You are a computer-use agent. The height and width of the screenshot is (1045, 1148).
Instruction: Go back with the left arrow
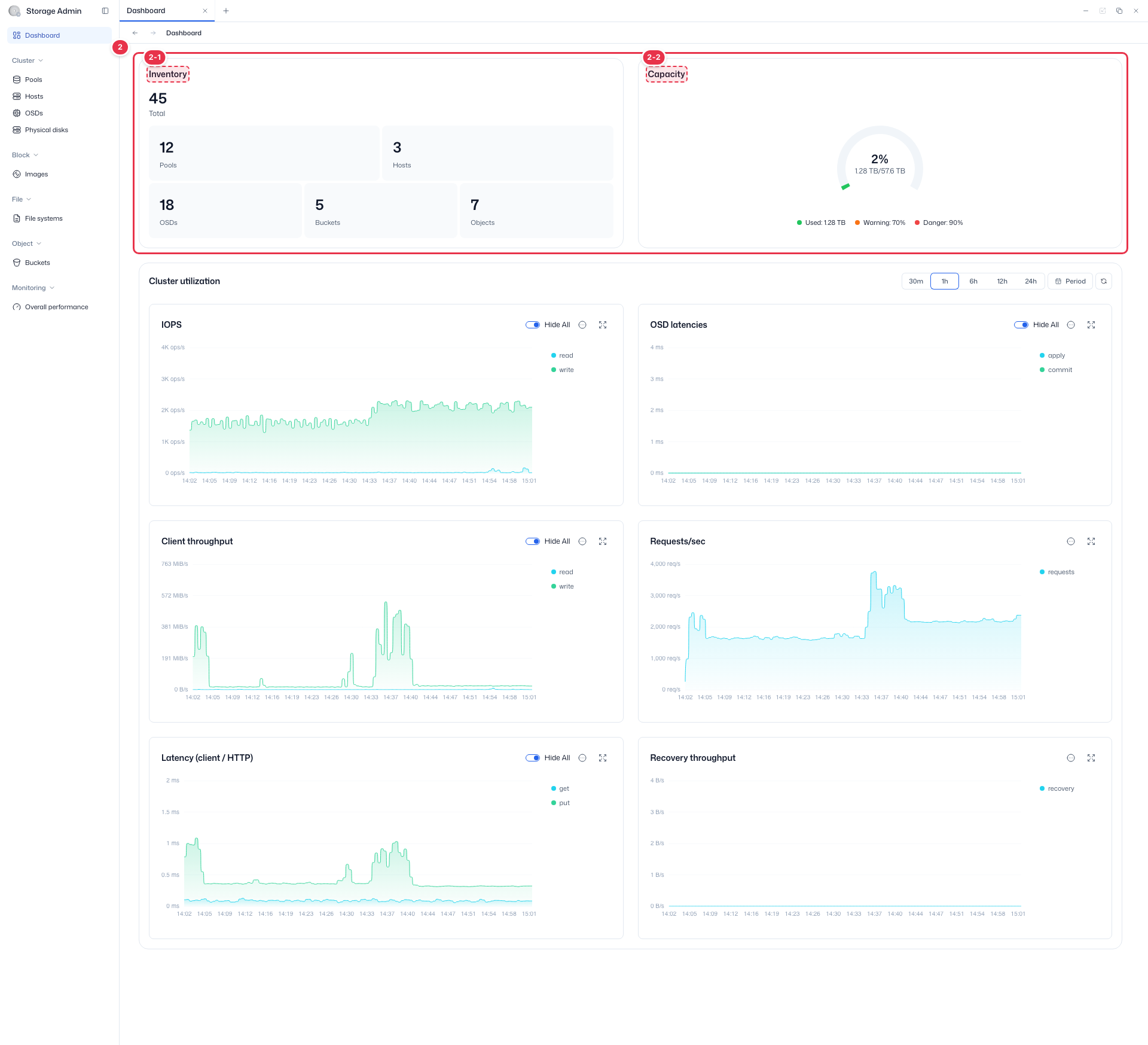pos(135,33)
